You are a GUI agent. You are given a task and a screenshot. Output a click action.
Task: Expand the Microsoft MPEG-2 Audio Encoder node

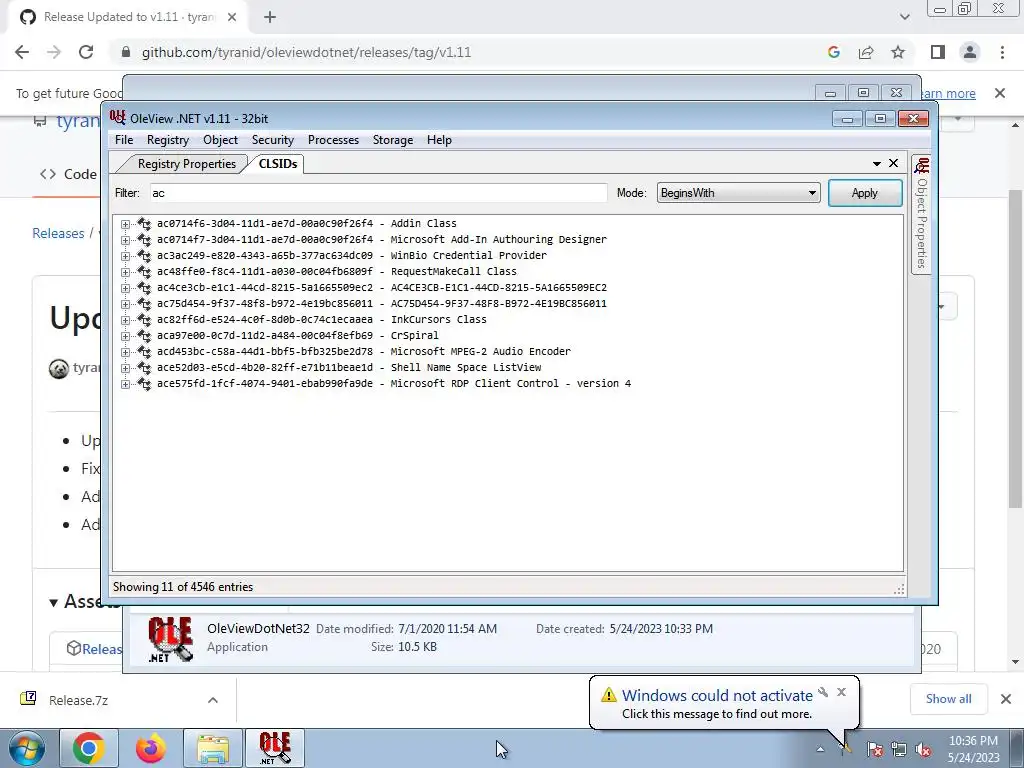[x=125, y=352]
